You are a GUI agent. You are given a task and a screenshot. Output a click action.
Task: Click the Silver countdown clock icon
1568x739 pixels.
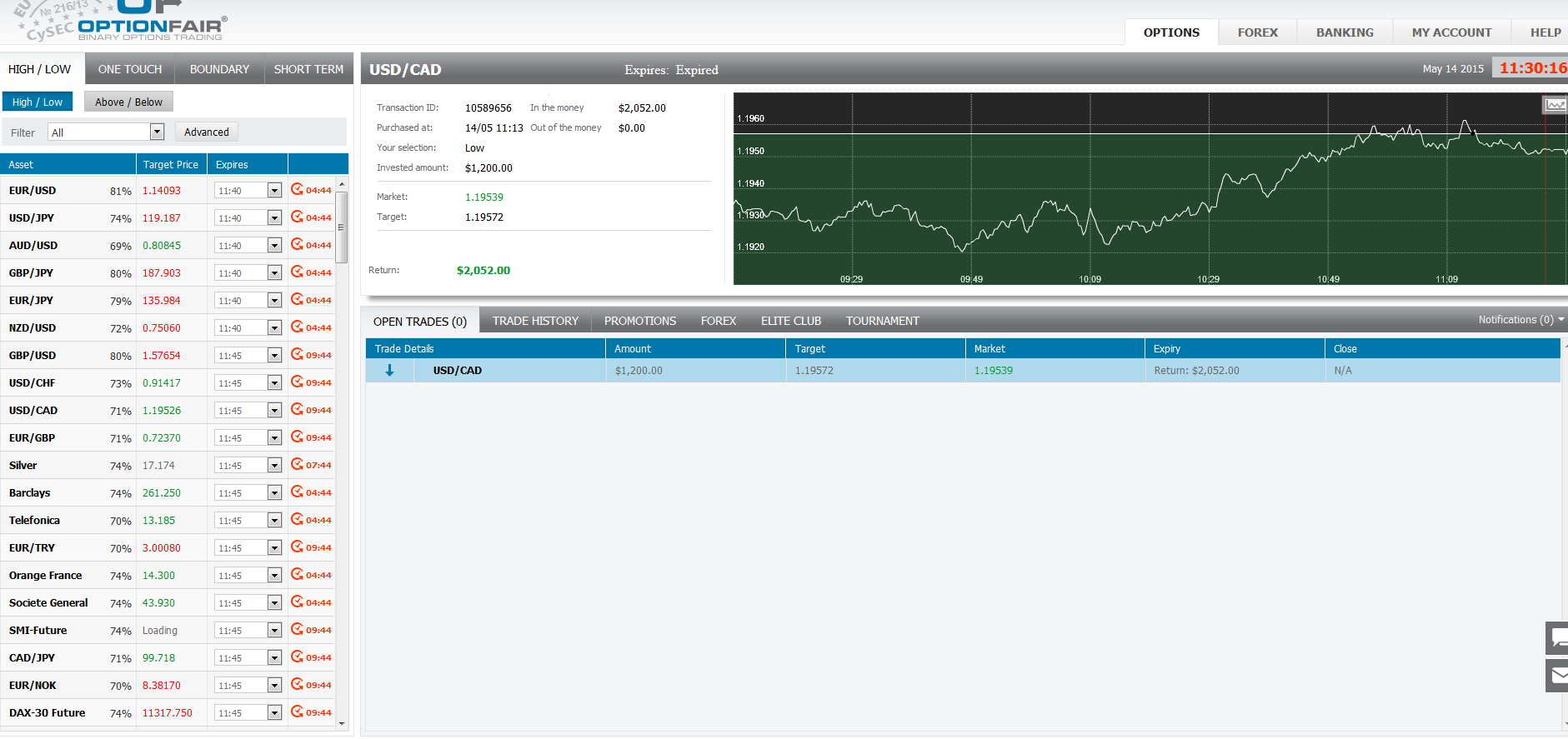[297, 465]
